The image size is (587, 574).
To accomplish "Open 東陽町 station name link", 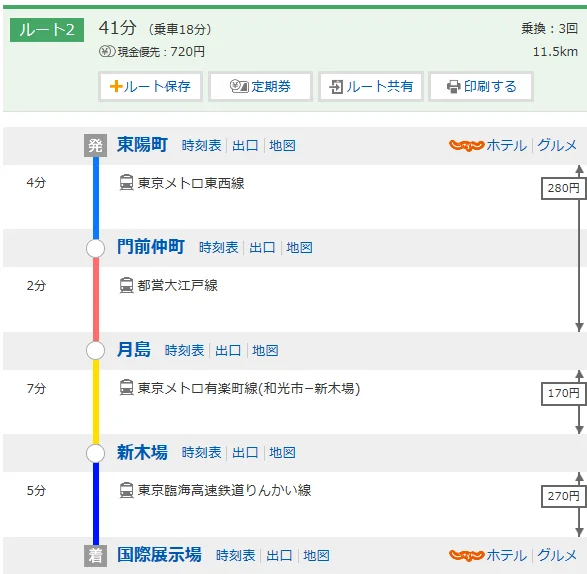I will point(142,145).
